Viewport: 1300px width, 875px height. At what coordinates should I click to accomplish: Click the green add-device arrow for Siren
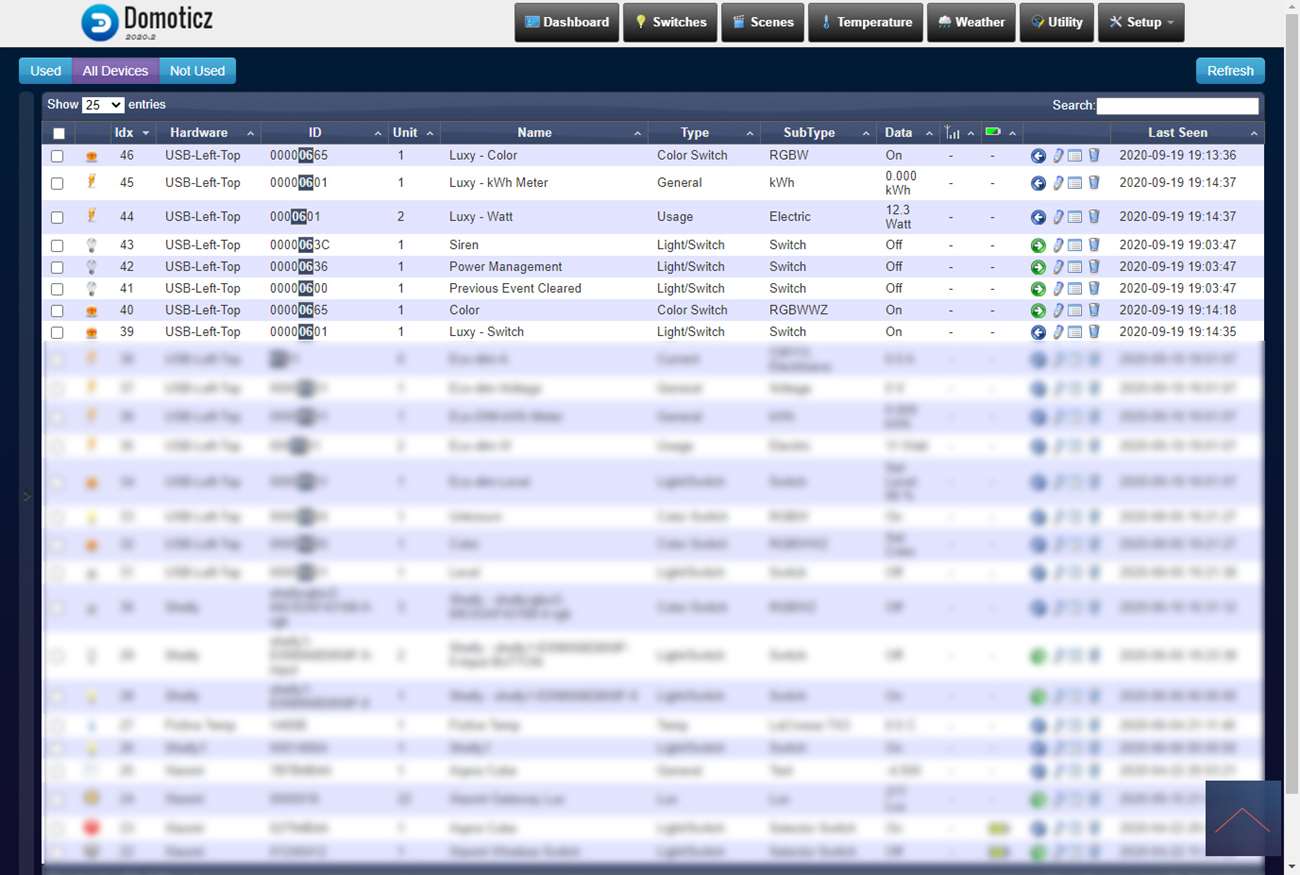click(x=1038, y=245)
